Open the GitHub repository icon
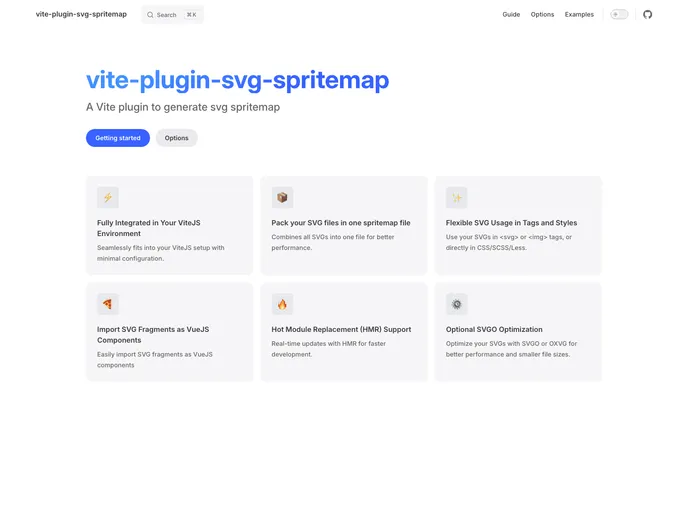Image resolution: width=688 pixels, height=512 pixels. (647, 14)
